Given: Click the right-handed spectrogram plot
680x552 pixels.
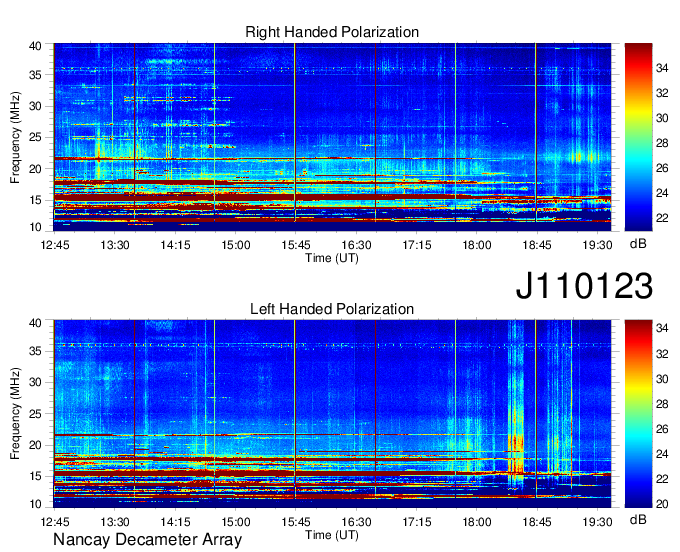Looking at the screenshot, I should [x=332, y=137].
